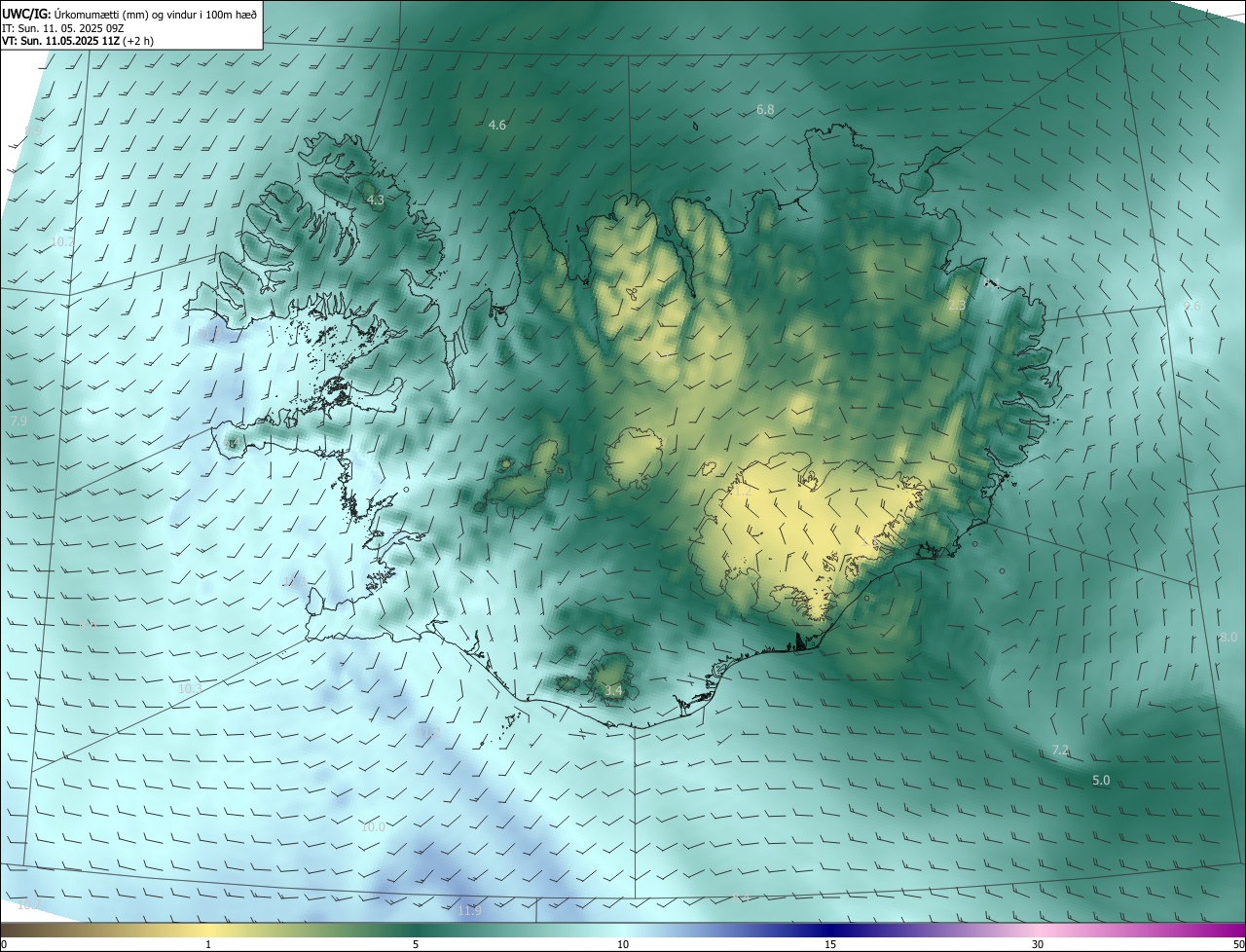Click the 4.6 value label on the map
1246x952 pixels.
tap(497, 126)
